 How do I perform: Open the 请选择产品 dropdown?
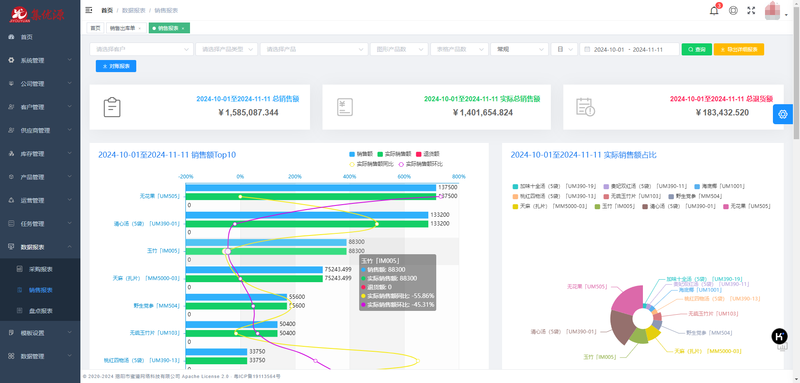click(x=314, y=49)
